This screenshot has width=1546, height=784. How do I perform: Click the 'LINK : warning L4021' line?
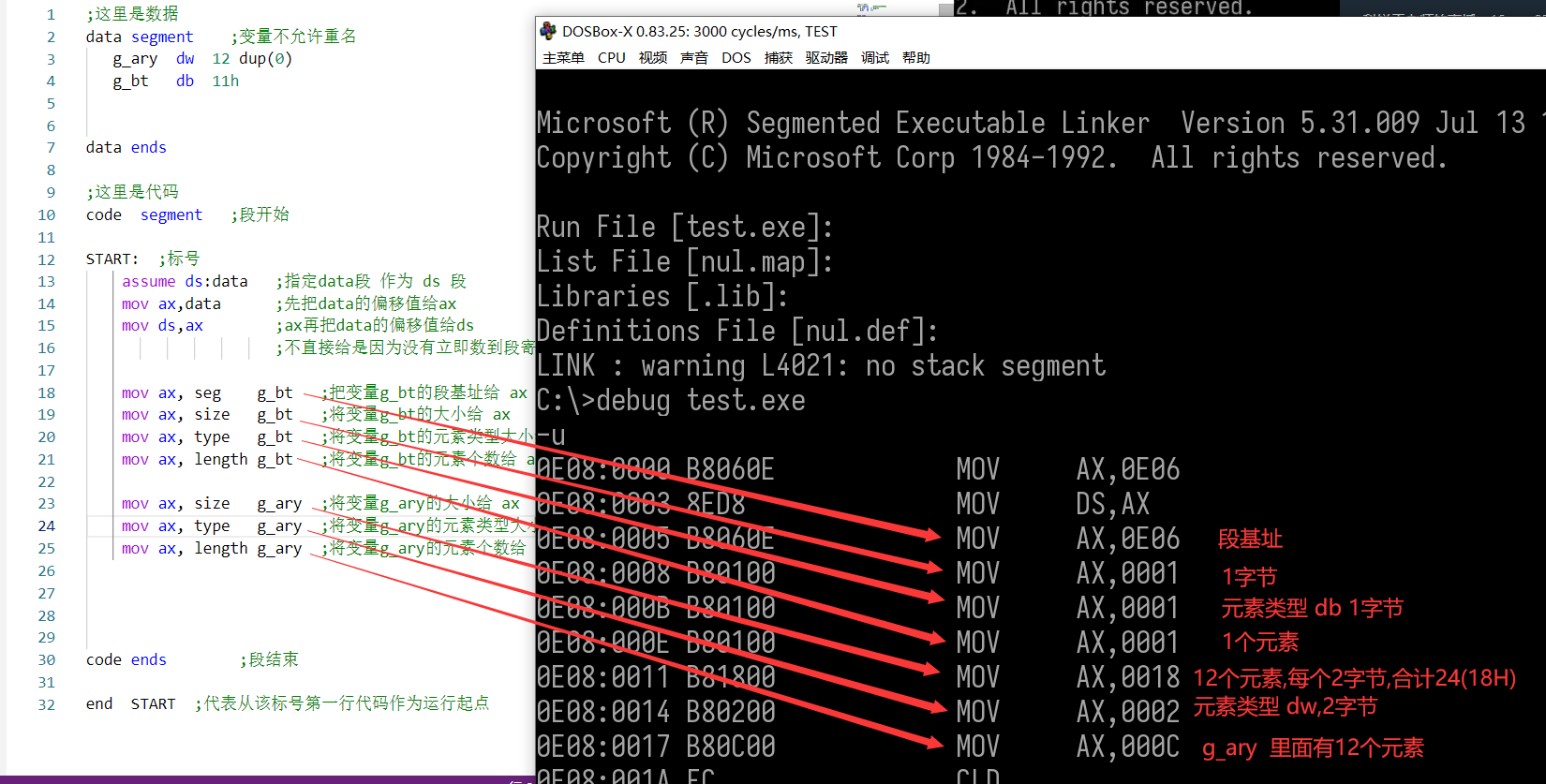coord(821,366)
